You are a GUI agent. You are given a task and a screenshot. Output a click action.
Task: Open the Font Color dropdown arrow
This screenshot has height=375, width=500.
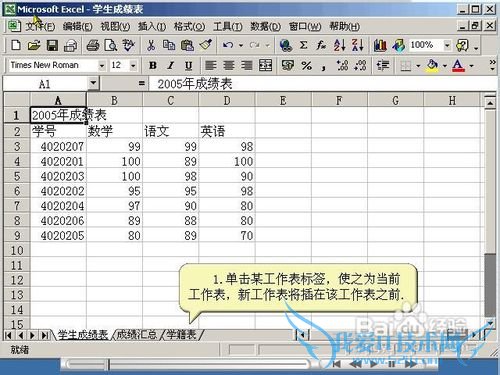coord(471,65)
